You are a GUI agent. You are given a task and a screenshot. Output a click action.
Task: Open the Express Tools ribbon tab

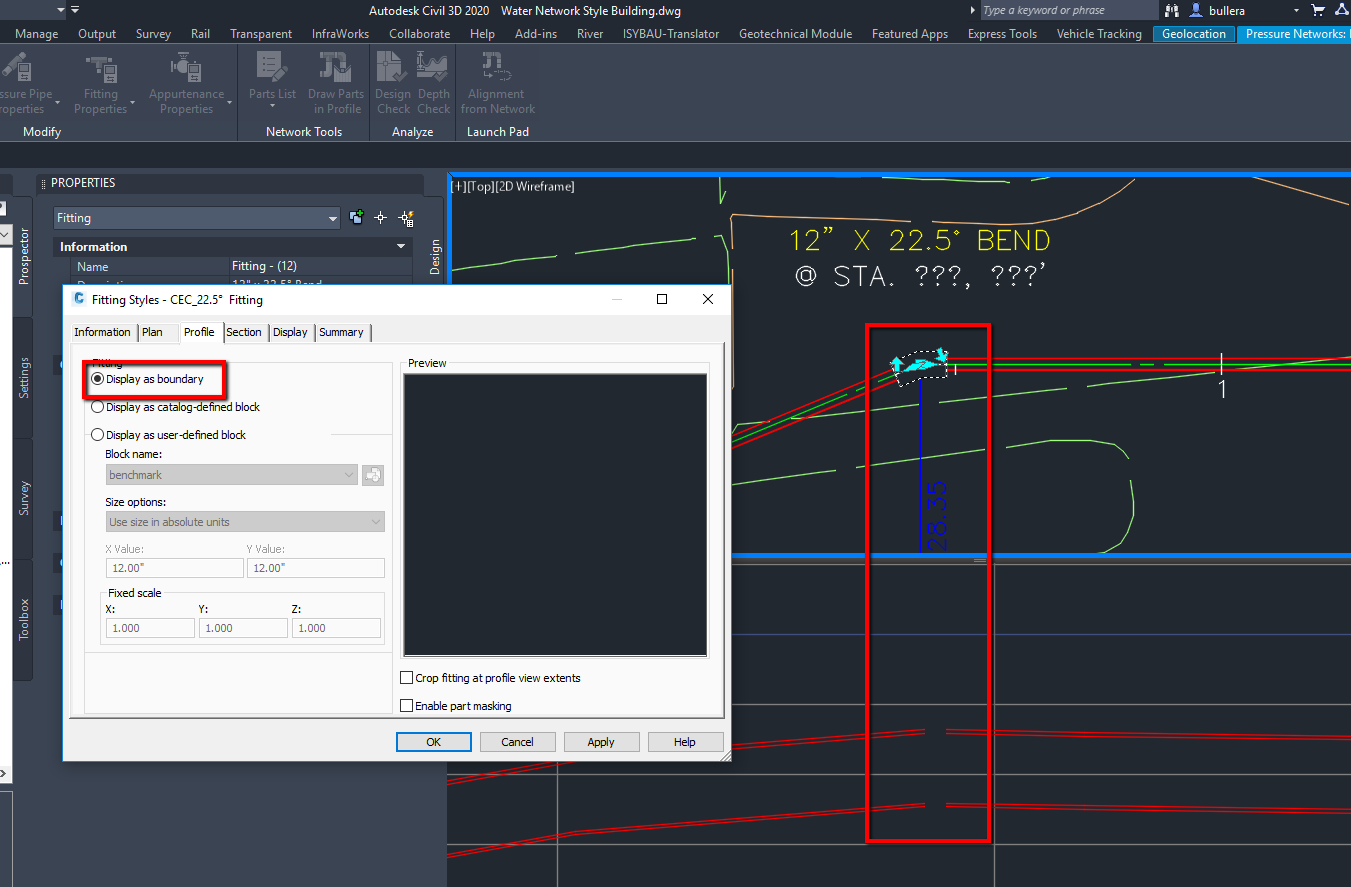coord(1002,34)
